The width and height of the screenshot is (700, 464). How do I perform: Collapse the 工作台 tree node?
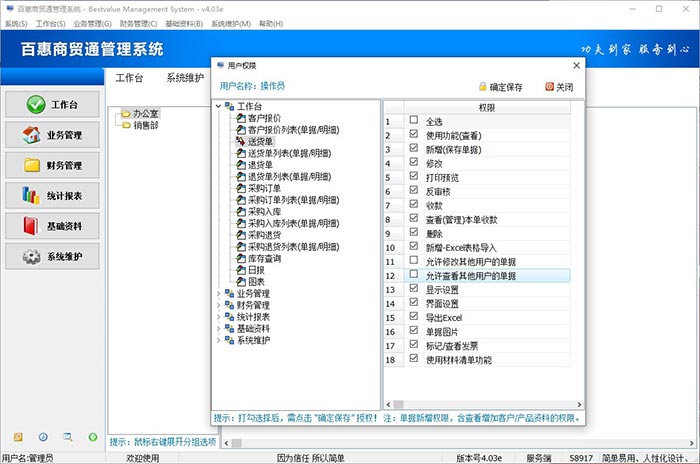click(218, 106)
